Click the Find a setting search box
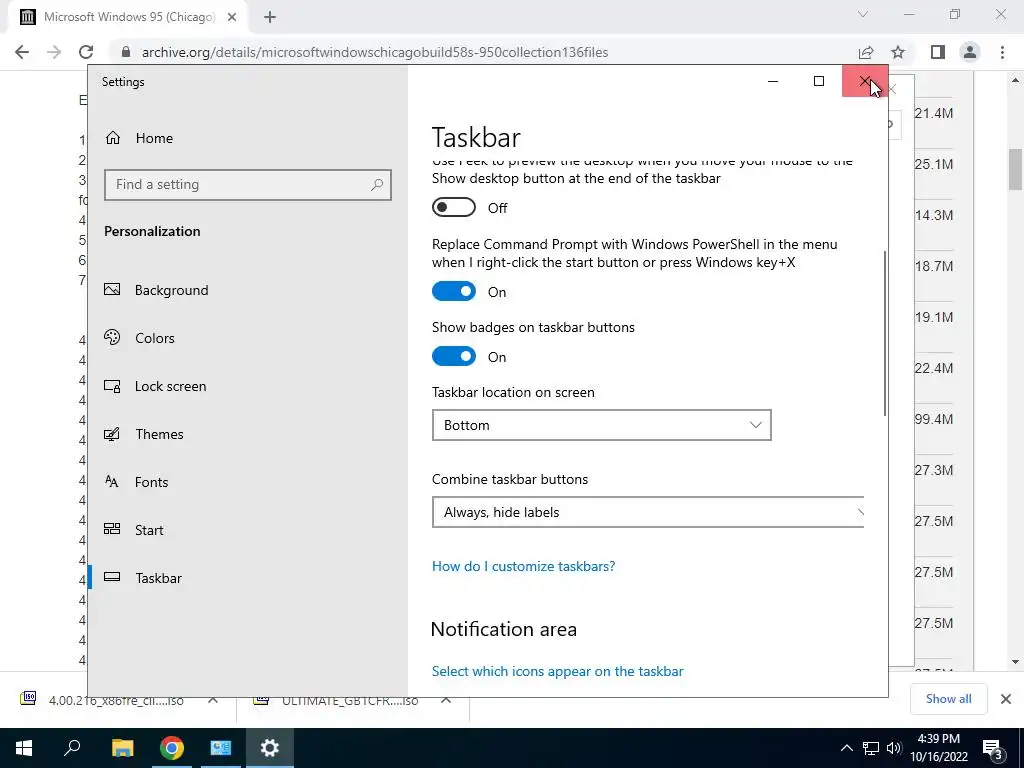Screen dimensions: 1024x768 (248, 184)
